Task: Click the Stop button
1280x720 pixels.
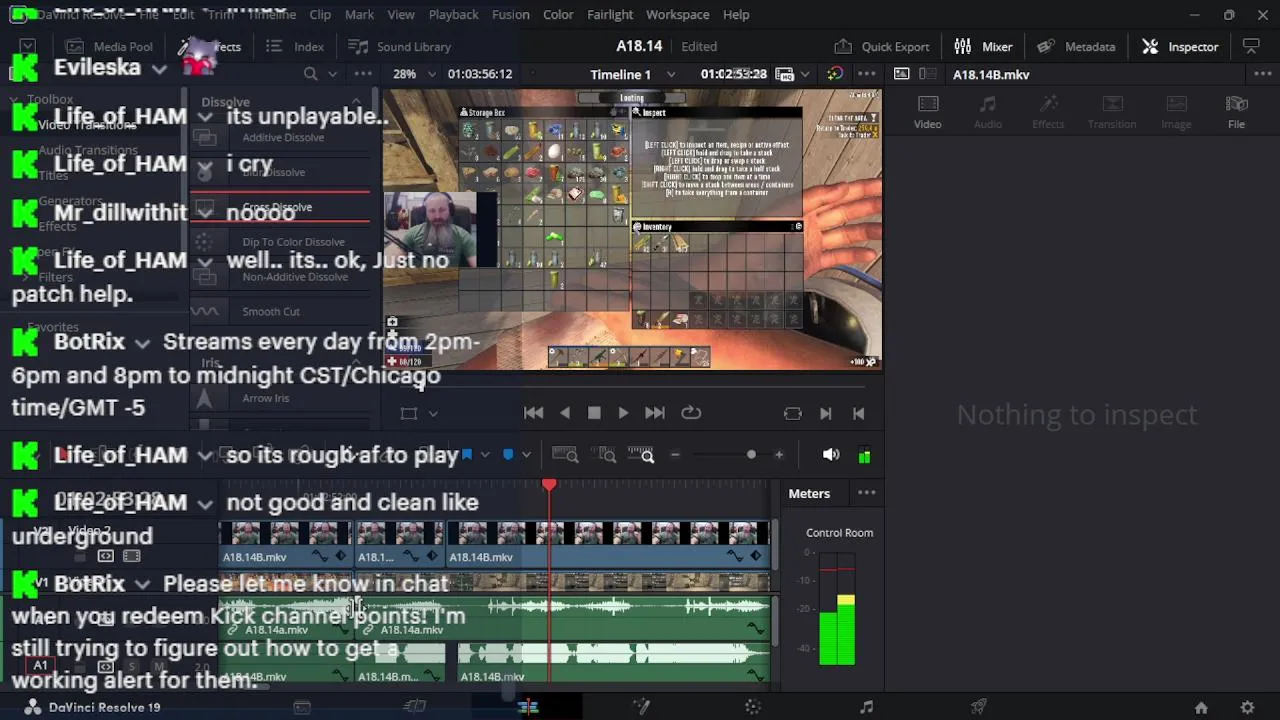Action: click(594, 413)
